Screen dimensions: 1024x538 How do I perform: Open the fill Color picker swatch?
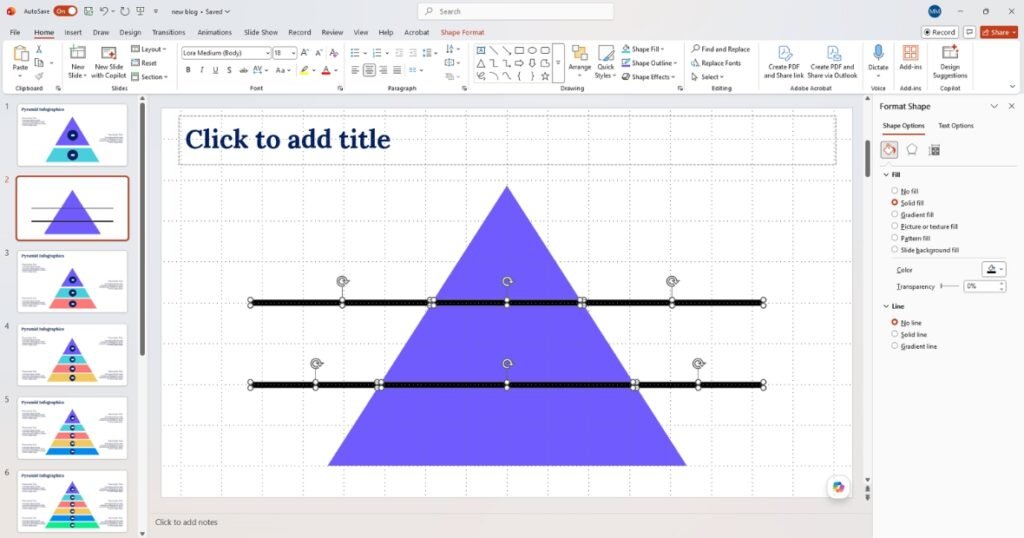(x=994, y=269)
